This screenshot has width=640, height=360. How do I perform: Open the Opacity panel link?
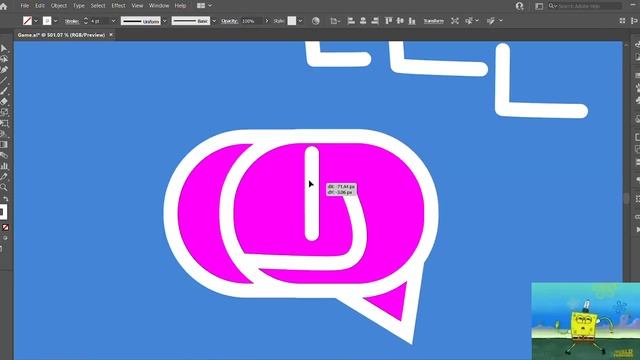click(x=229, y=21)
